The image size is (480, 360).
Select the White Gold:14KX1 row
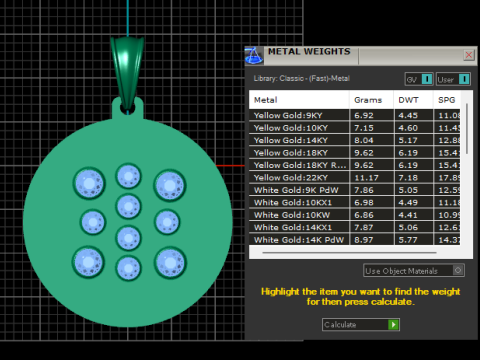(x=355, y=227)
